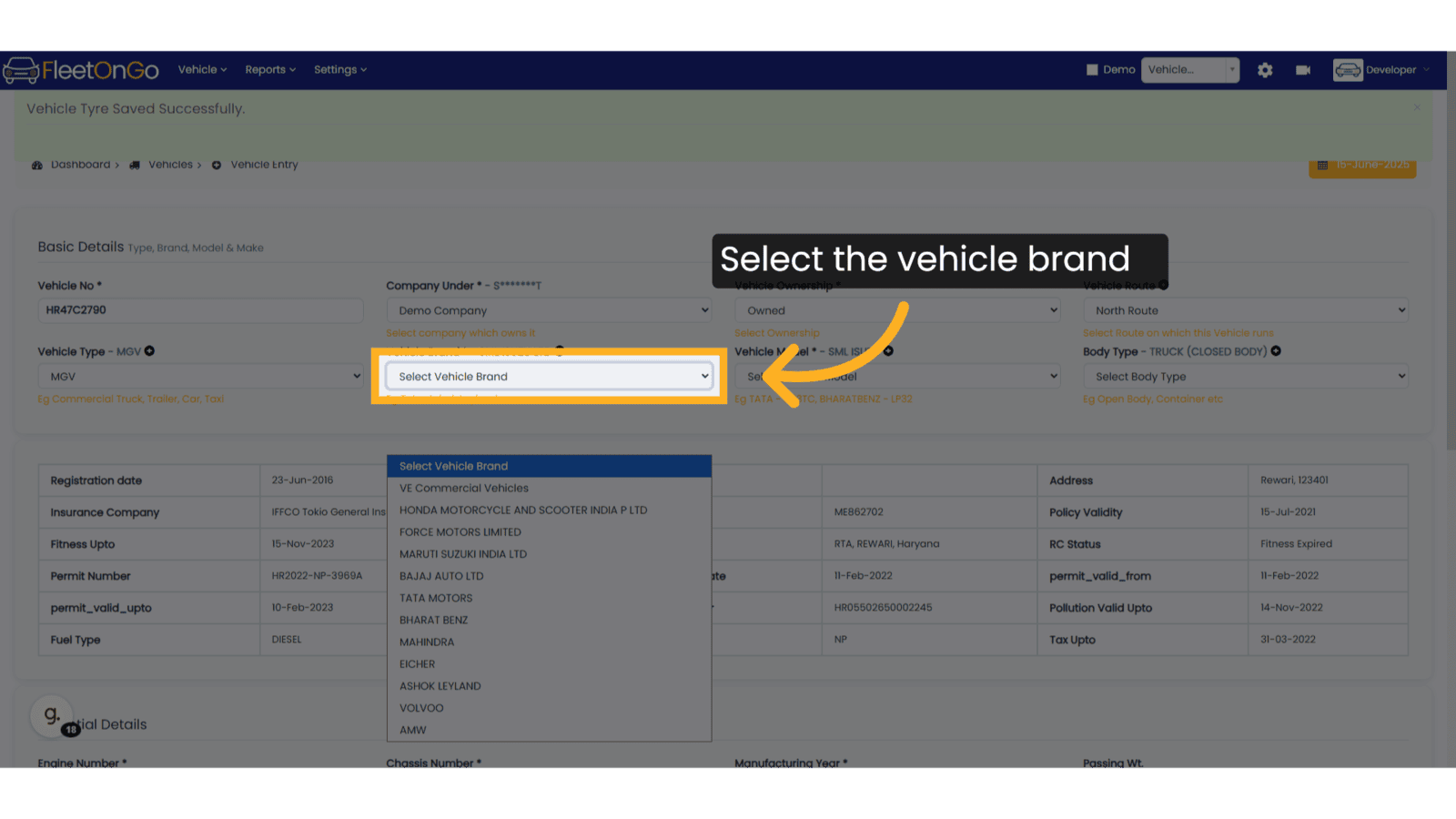The image size is (1456, 819).
Task: Open the Vehicle search dropdown in header
Action: tap(1190, 70)
